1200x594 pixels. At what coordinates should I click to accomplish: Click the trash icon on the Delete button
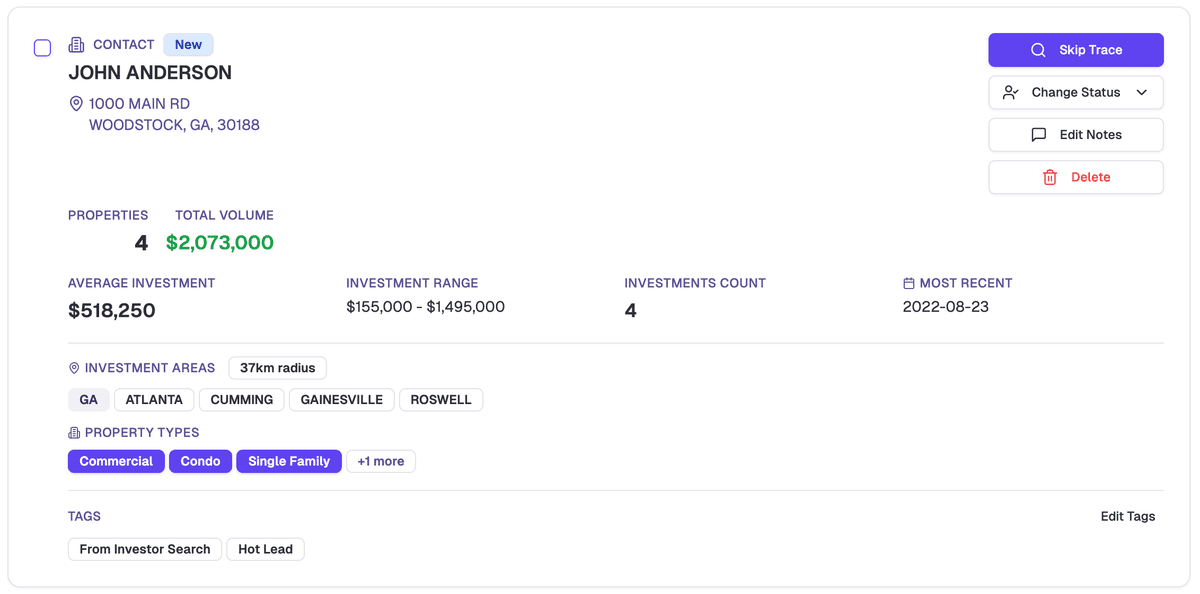click(x=1049, y=177)
